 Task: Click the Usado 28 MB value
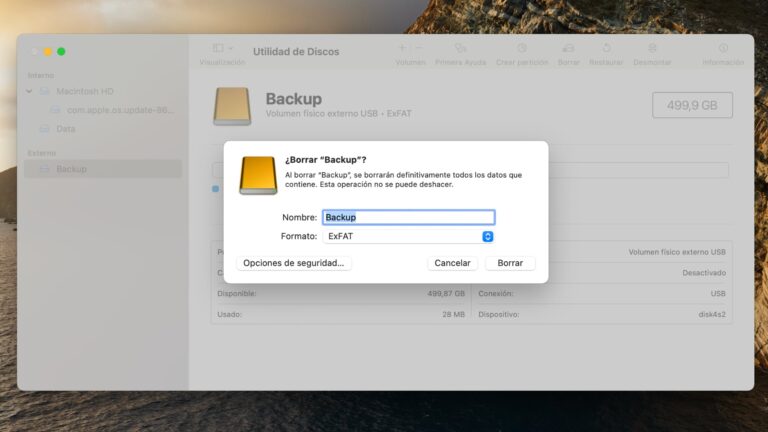pos(453,314)
